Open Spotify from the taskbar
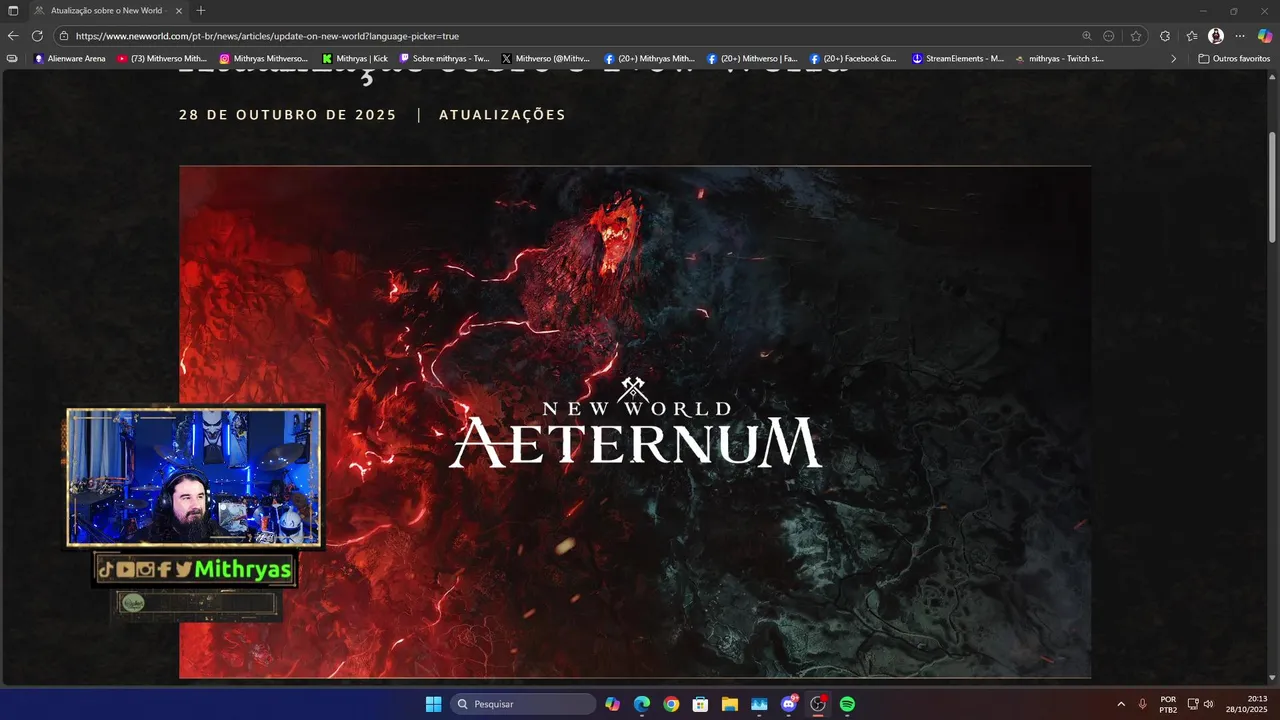Image resolution: width=1280 pixels, height=720 pixels. [847, 704]
